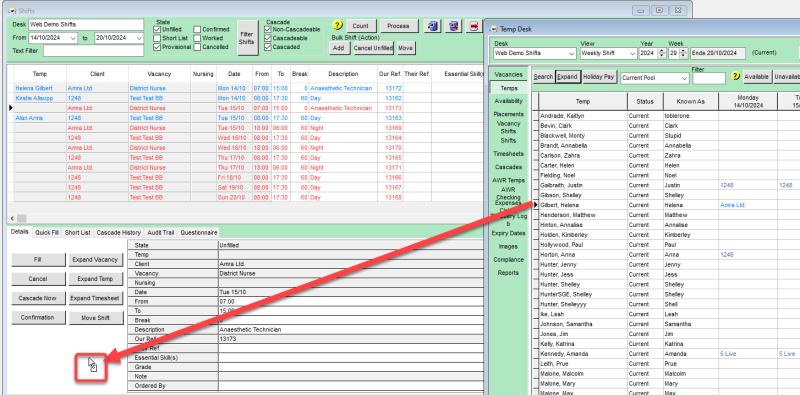Viewport: 800px width, 395px height.
Task: Switch to the Quick Fill tab
Action: click(x=46, y=233)
